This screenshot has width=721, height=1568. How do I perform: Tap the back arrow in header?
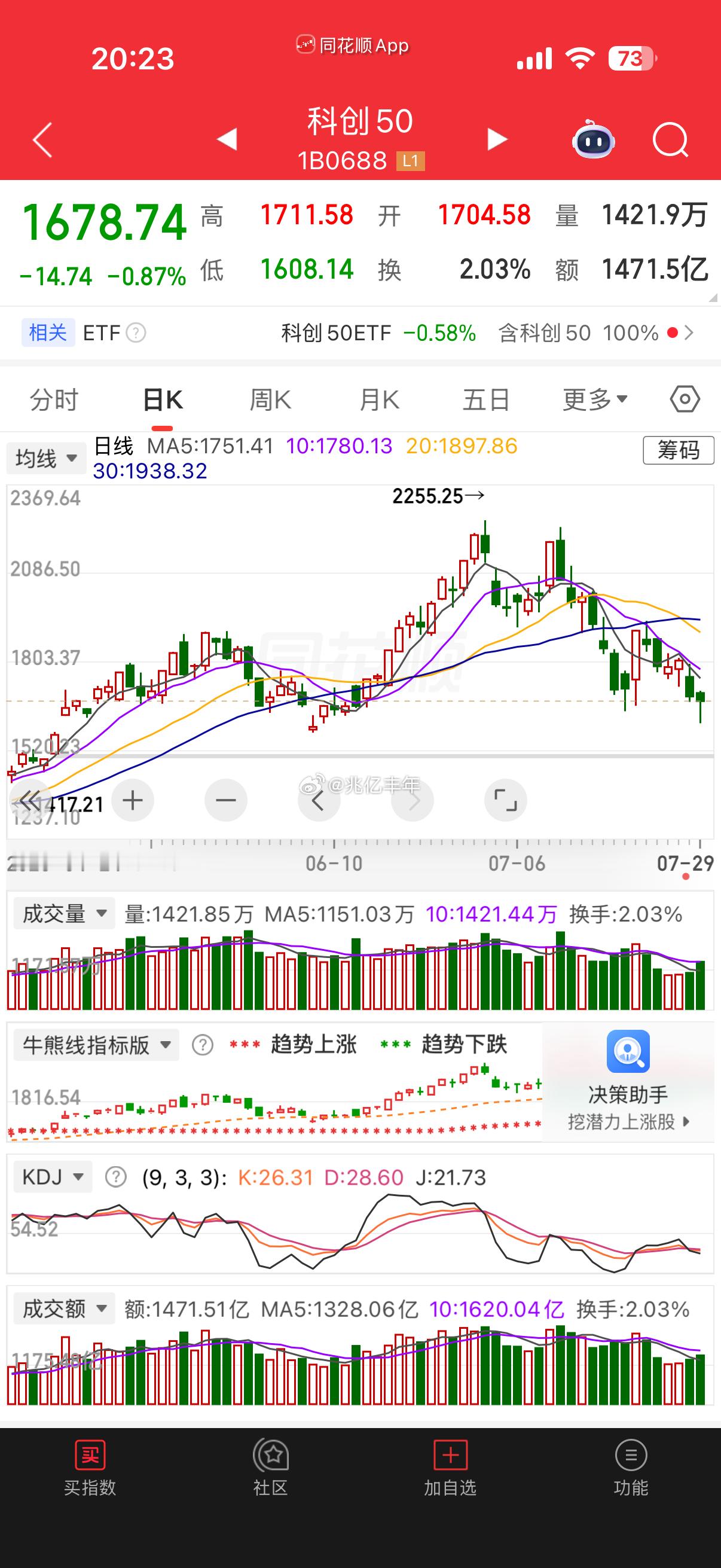(42, 140)
